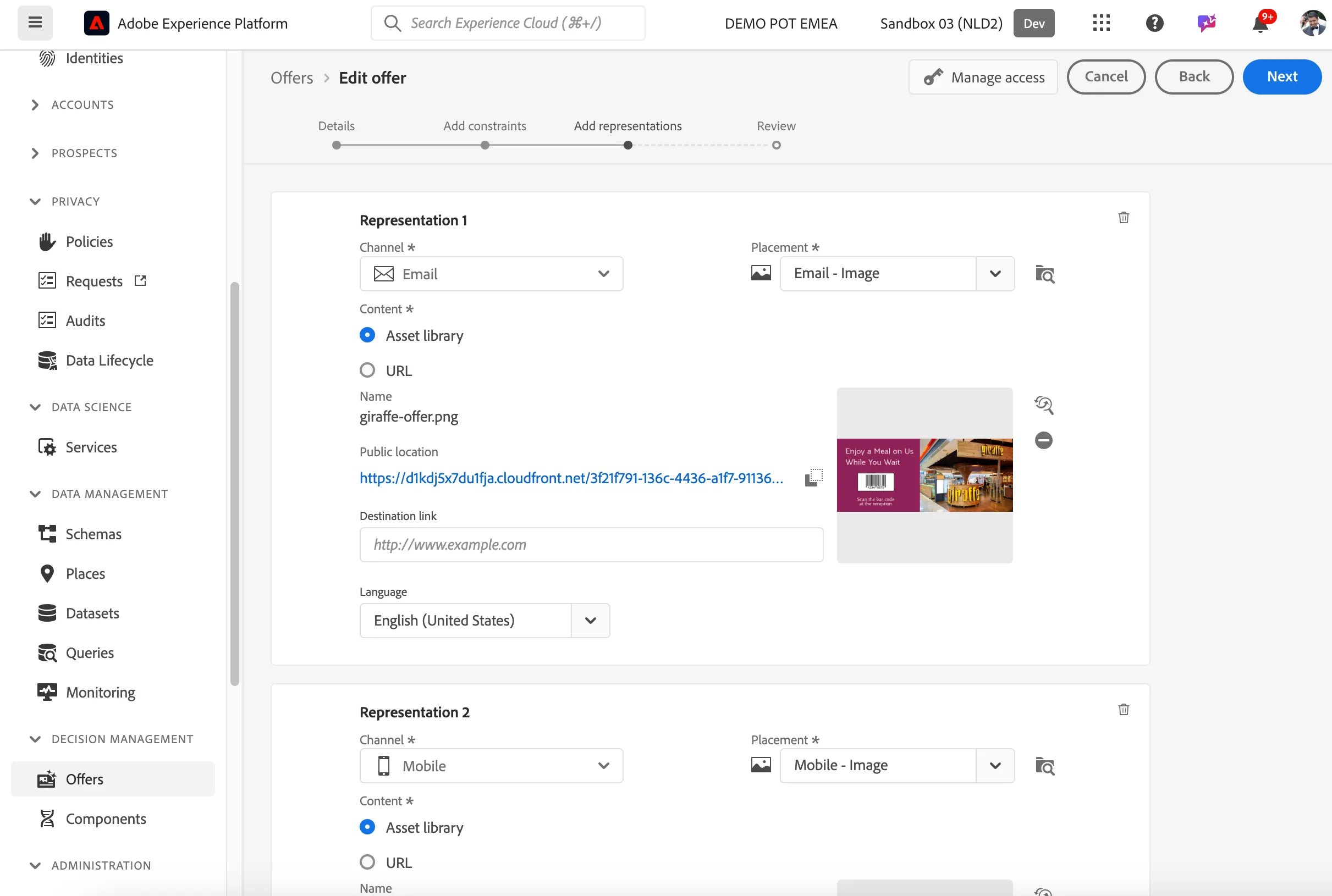The width and height of the screenshot is (1332, 896).
Task: Replace asset icon beside giraffe image
Action: [x=1044, y=405]
